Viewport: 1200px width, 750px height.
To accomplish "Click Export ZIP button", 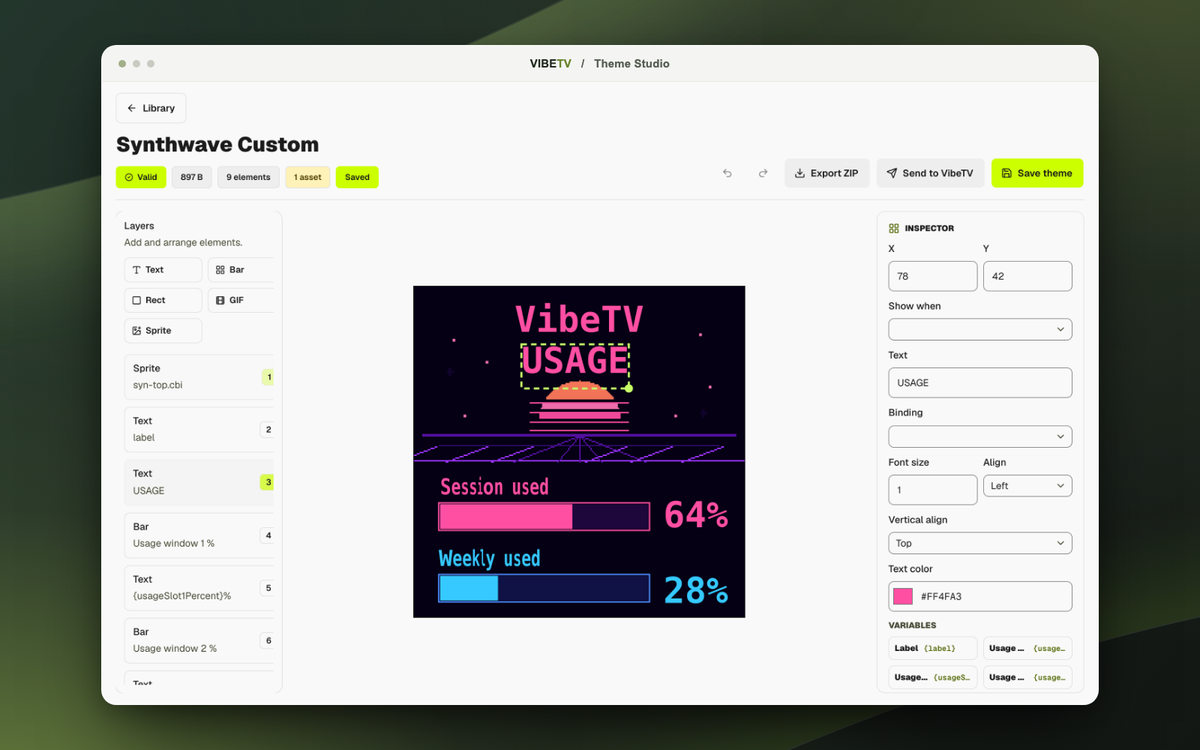I will 827,173.
